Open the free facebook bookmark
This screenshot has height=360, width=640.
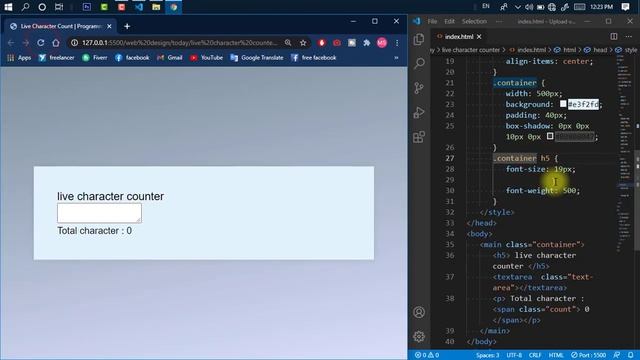[x=313, y=58]
